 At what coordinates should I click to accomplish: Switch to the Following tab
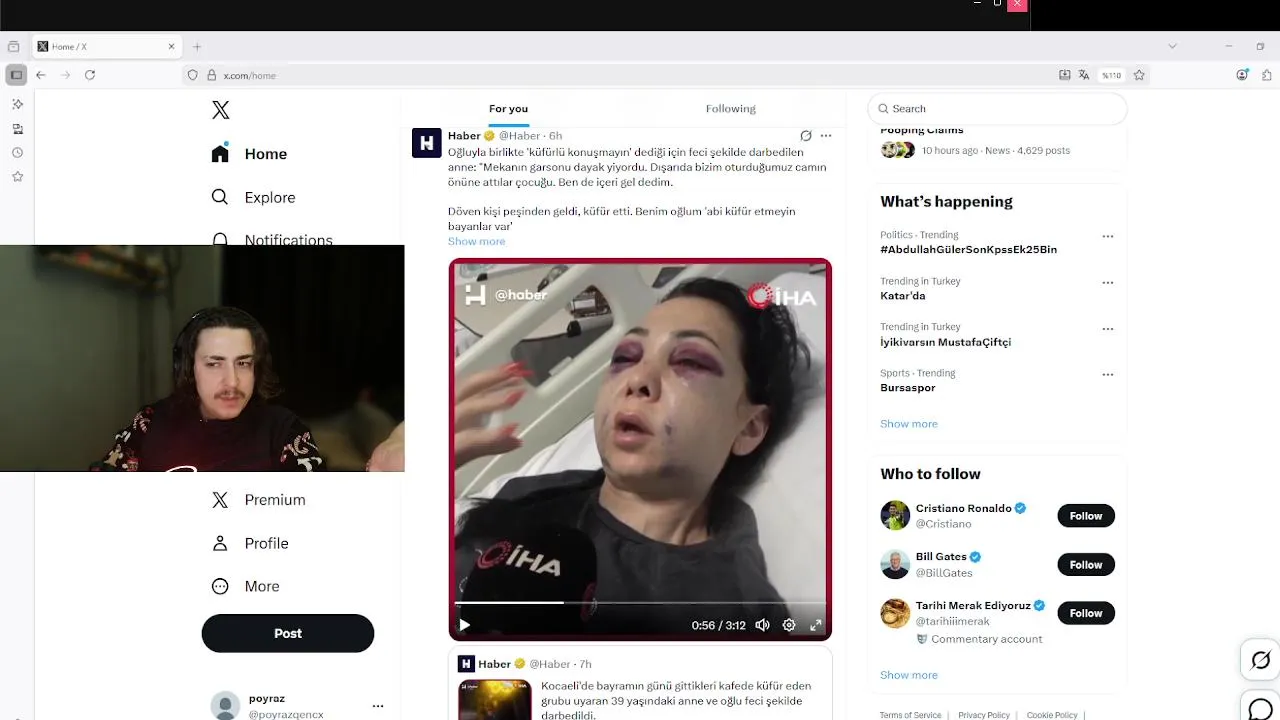pos(731,108)
